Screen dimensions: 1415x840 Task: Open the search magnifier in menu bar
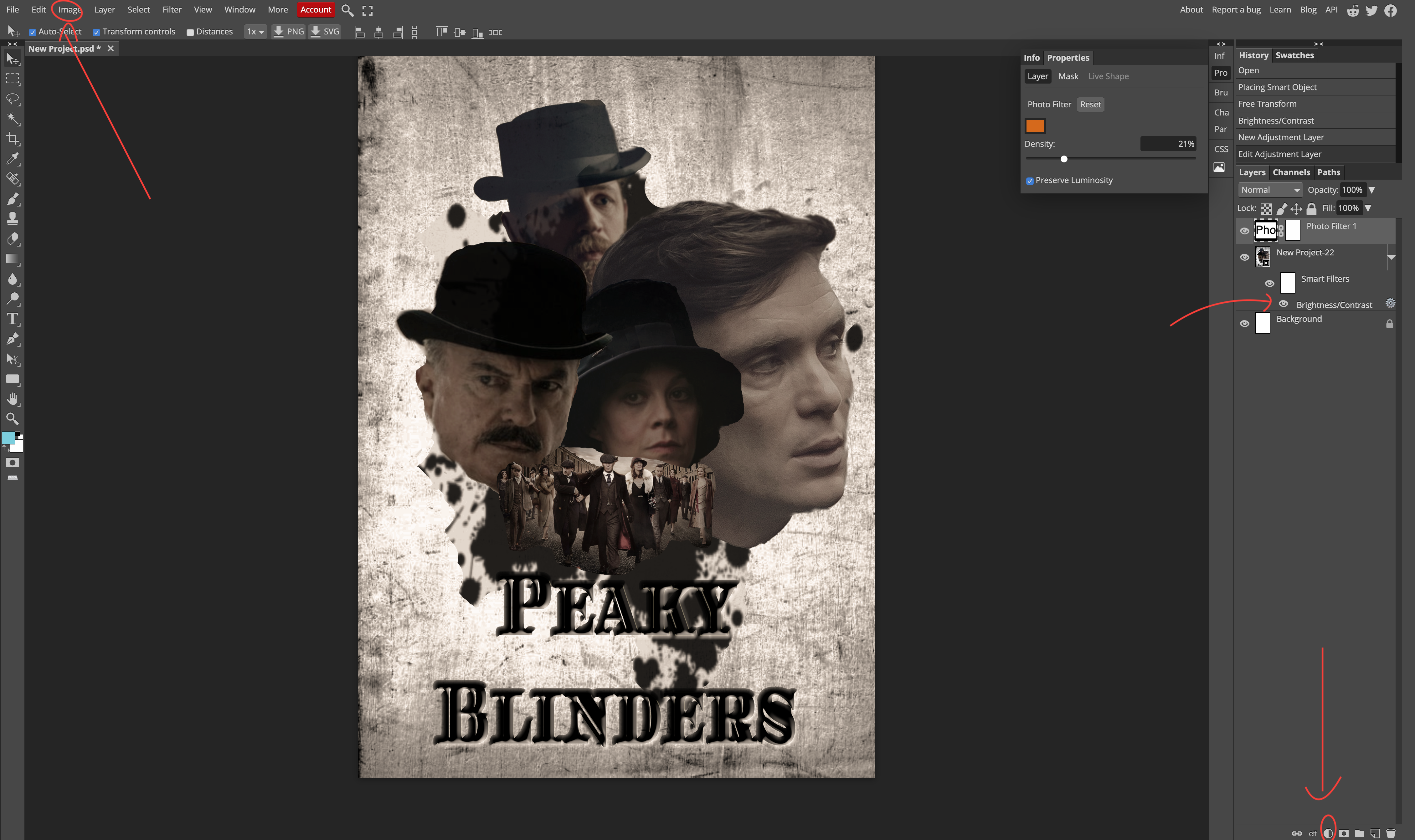348,10
